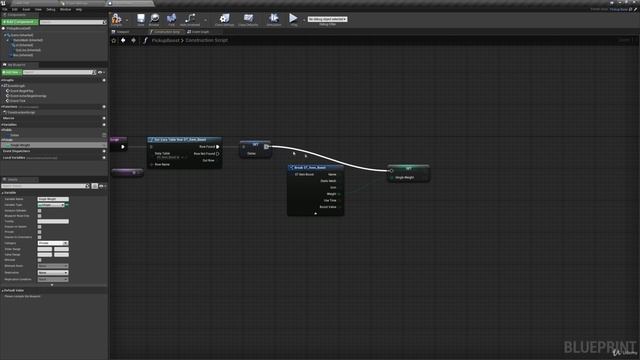Toggle Blueprint Read Only checkbox
The image size is (640, 360).
pyautogui.click(x=40, y=216)
